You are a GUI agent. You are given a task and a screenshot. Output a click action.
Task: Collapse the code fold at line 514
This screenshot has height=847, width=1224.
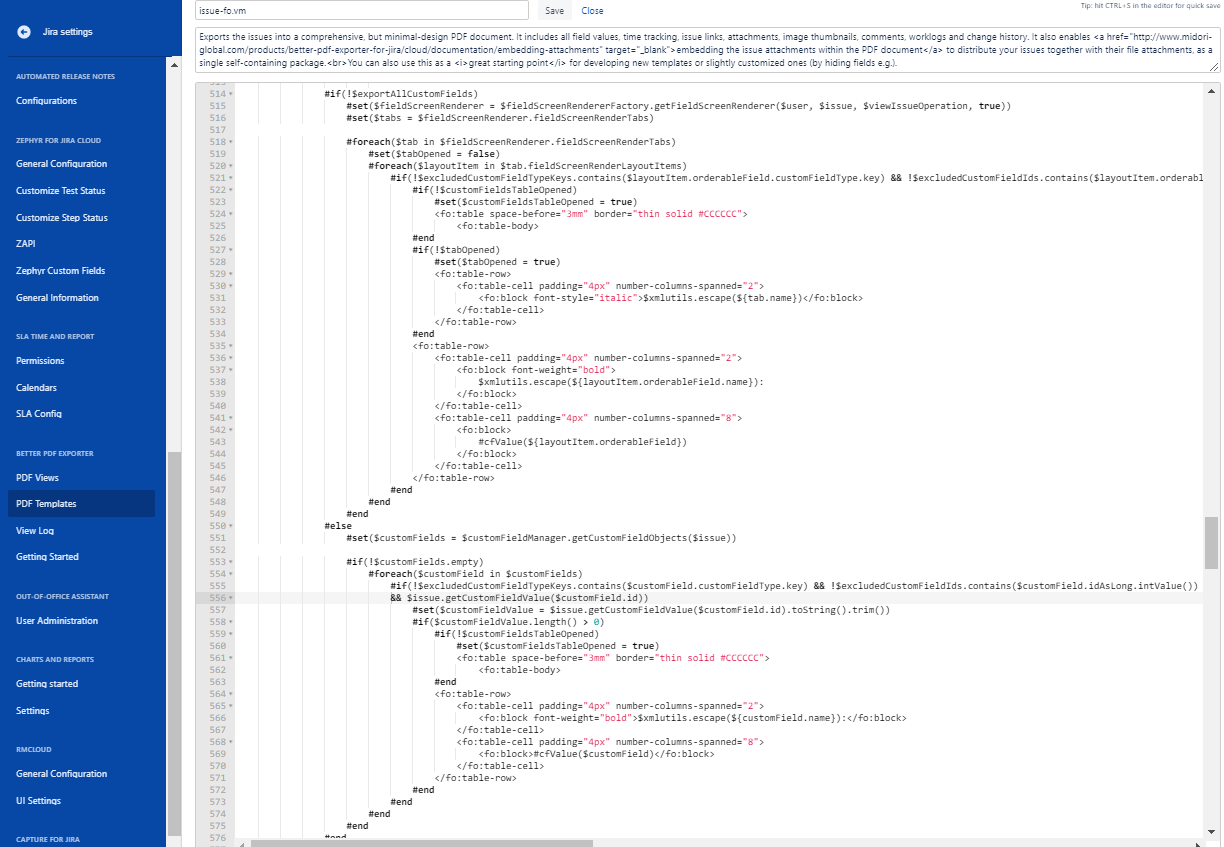231,94
